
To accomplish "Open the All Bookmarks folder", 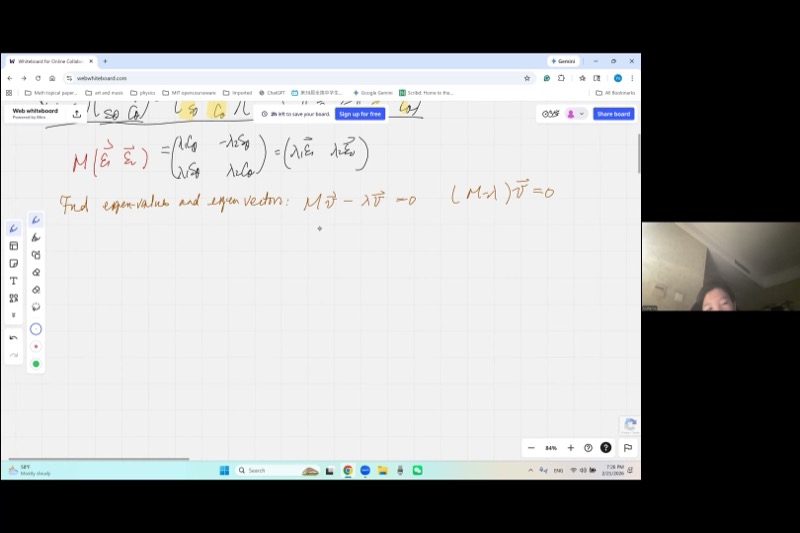I will point(615,93).
